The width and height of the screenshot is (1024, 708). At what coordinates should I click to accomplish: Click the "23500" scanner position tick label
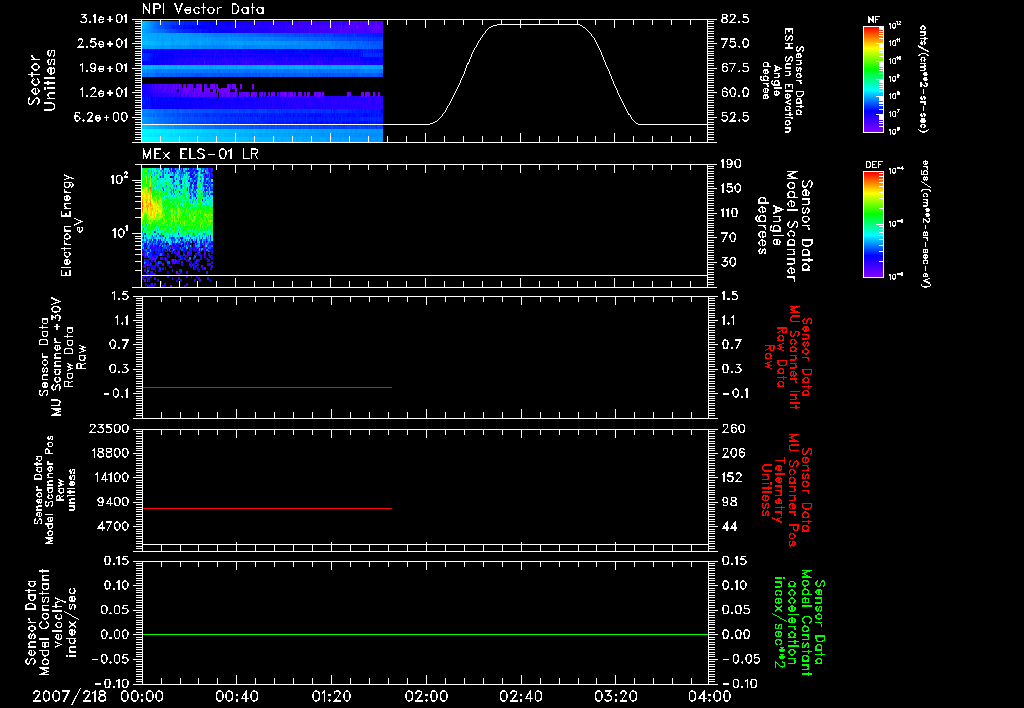click(110, 428)
